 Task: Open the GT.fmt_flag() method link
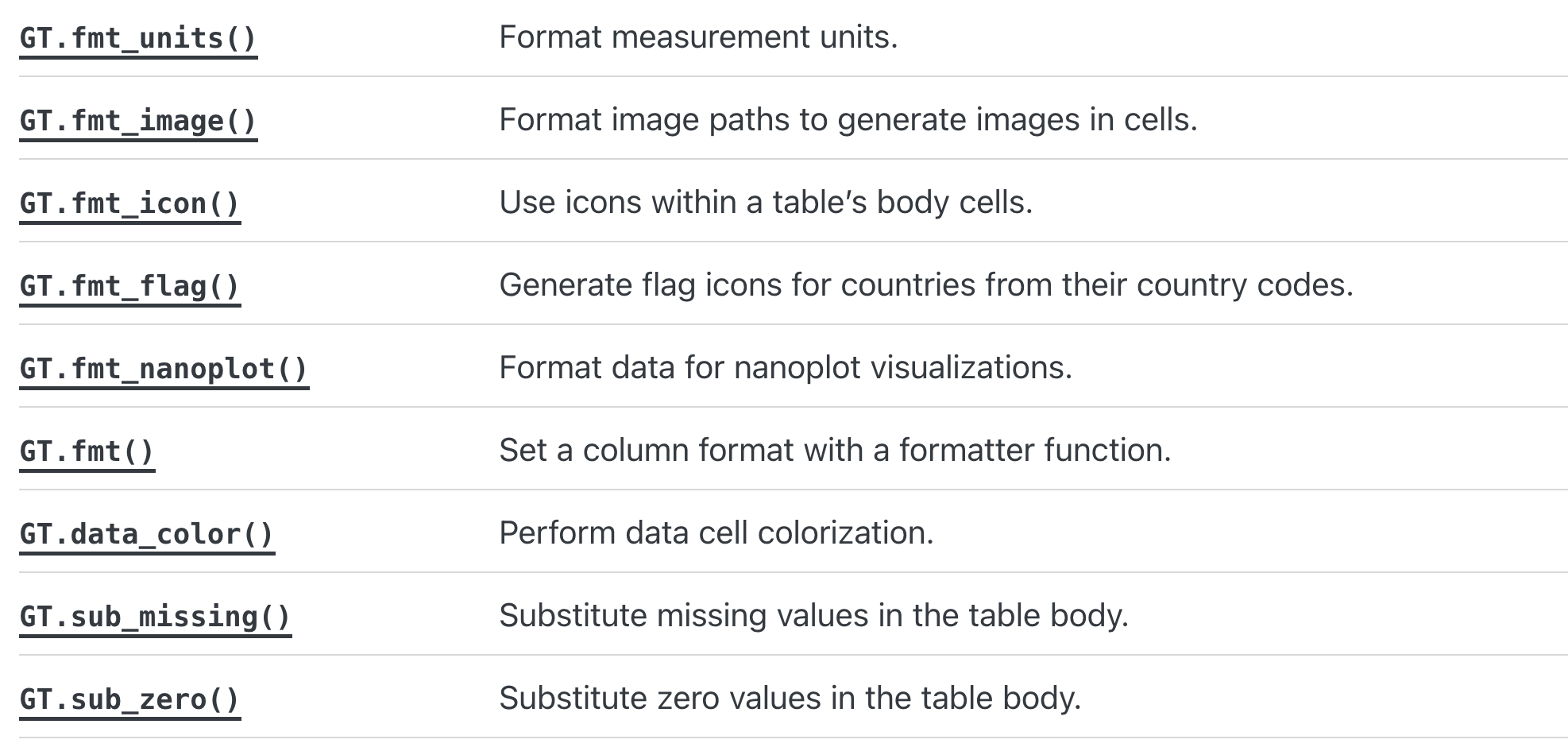129,286
